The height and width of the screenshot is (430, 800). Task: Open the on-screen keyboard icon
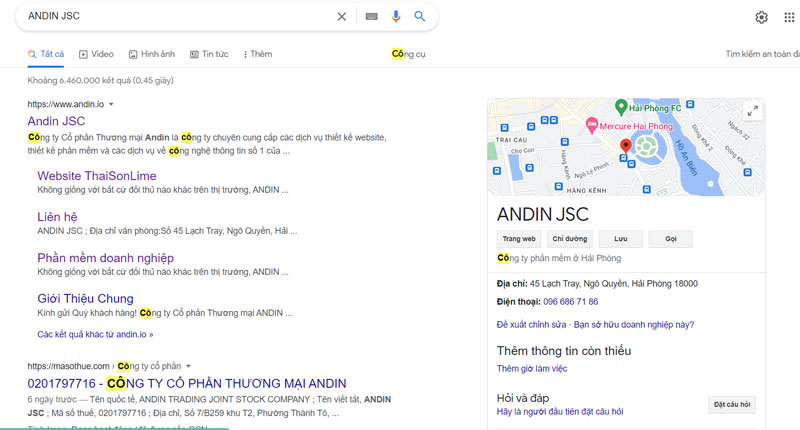371,17
